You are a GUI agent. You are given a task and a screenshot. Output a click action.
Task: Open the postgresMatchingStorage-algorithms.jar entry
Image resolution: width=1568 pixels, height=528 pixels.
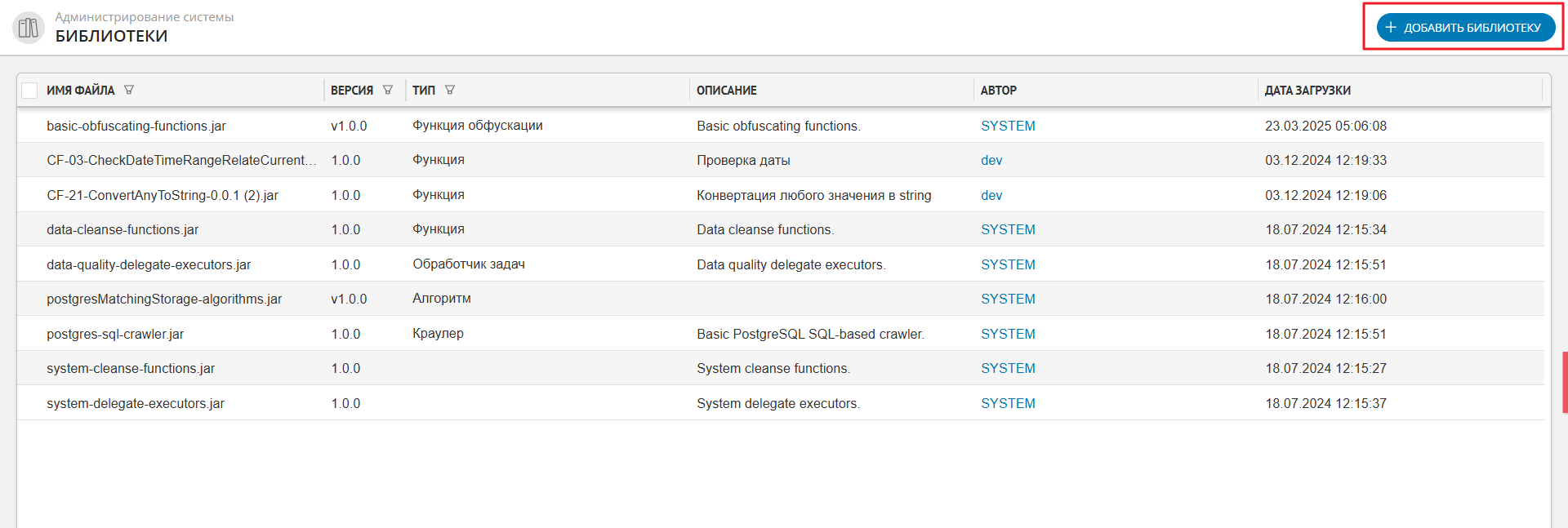pos(164,299)
